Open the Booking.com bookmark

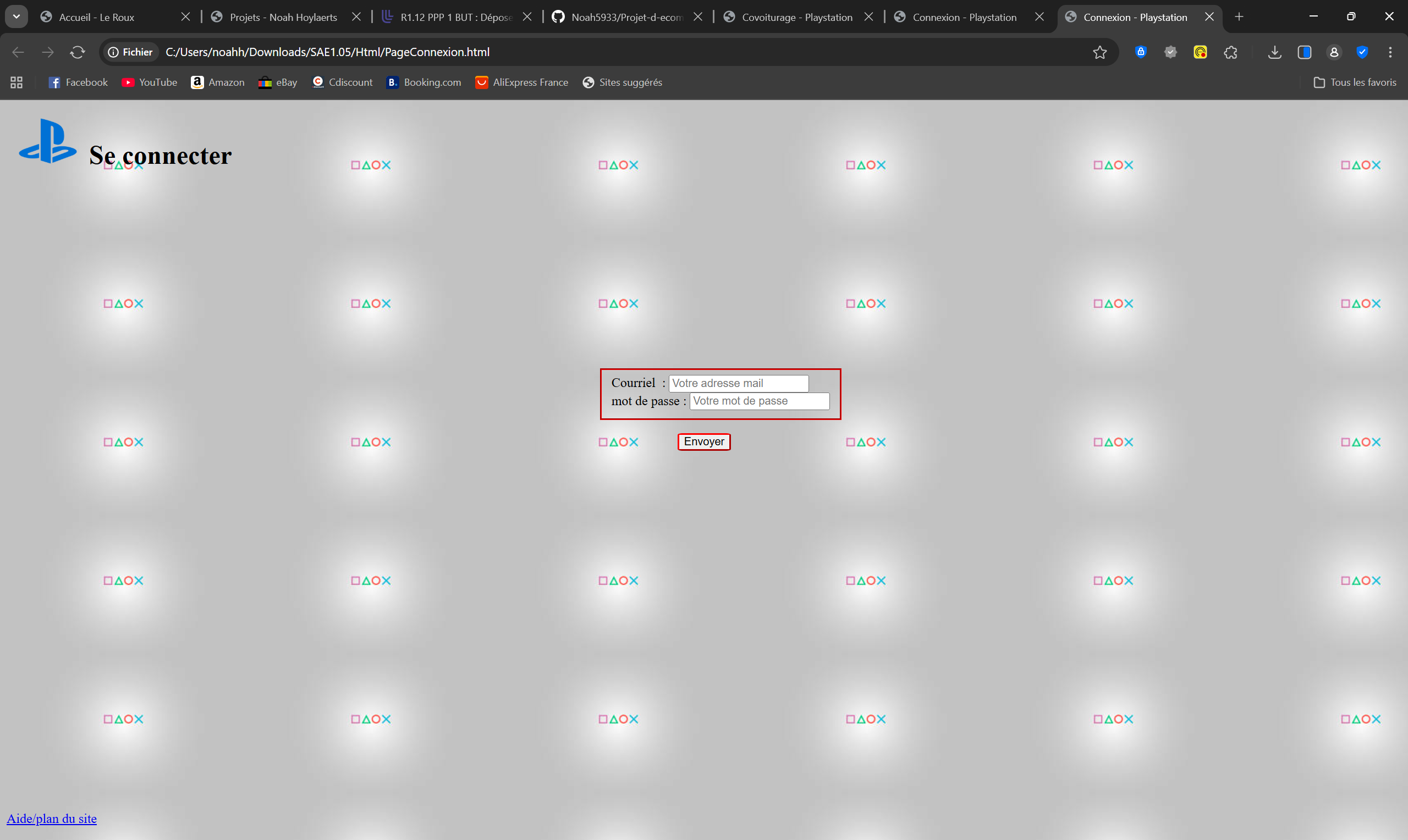(424, 82)
